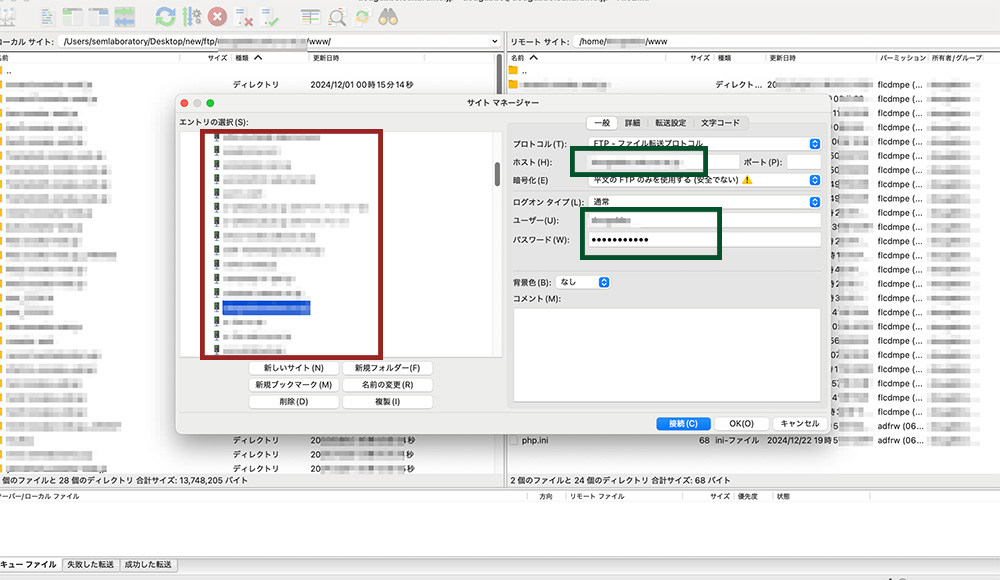The width and height of the screenshot is (1000, 580).
Task: Click the remote '..' parent folder icon
Action: coord(513,71)
